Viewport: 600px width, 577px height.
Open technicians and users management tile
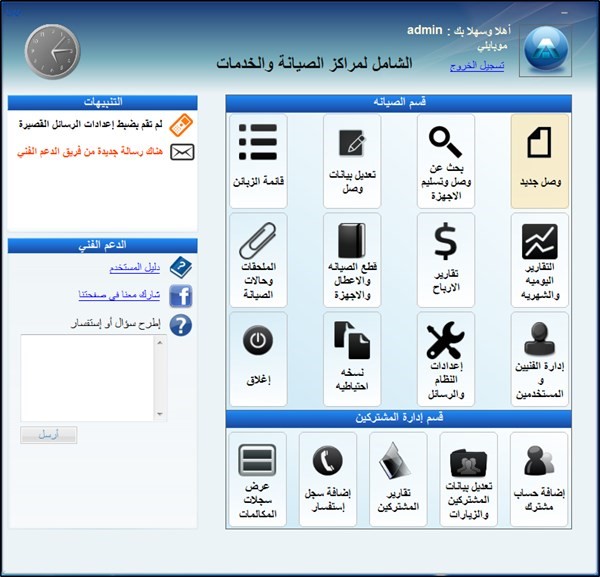(x=540, y=358)
